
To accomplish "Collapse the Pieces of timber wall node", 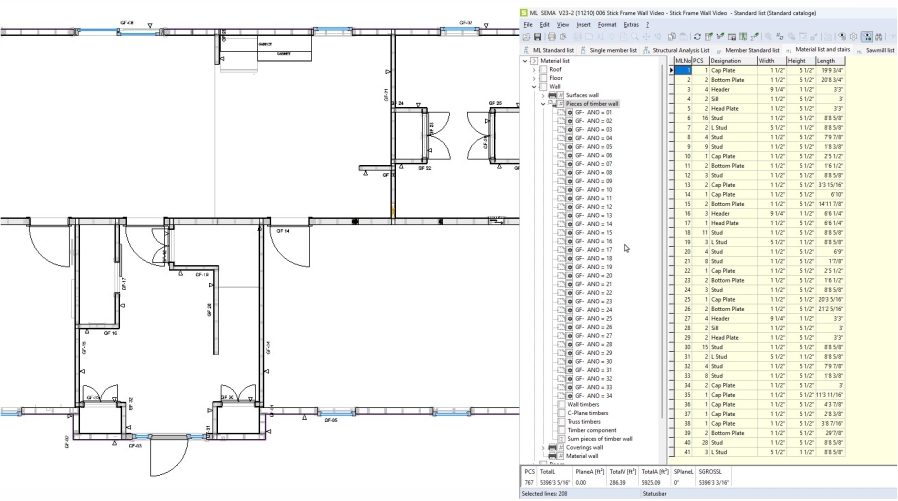I will (x=543, y=104).
